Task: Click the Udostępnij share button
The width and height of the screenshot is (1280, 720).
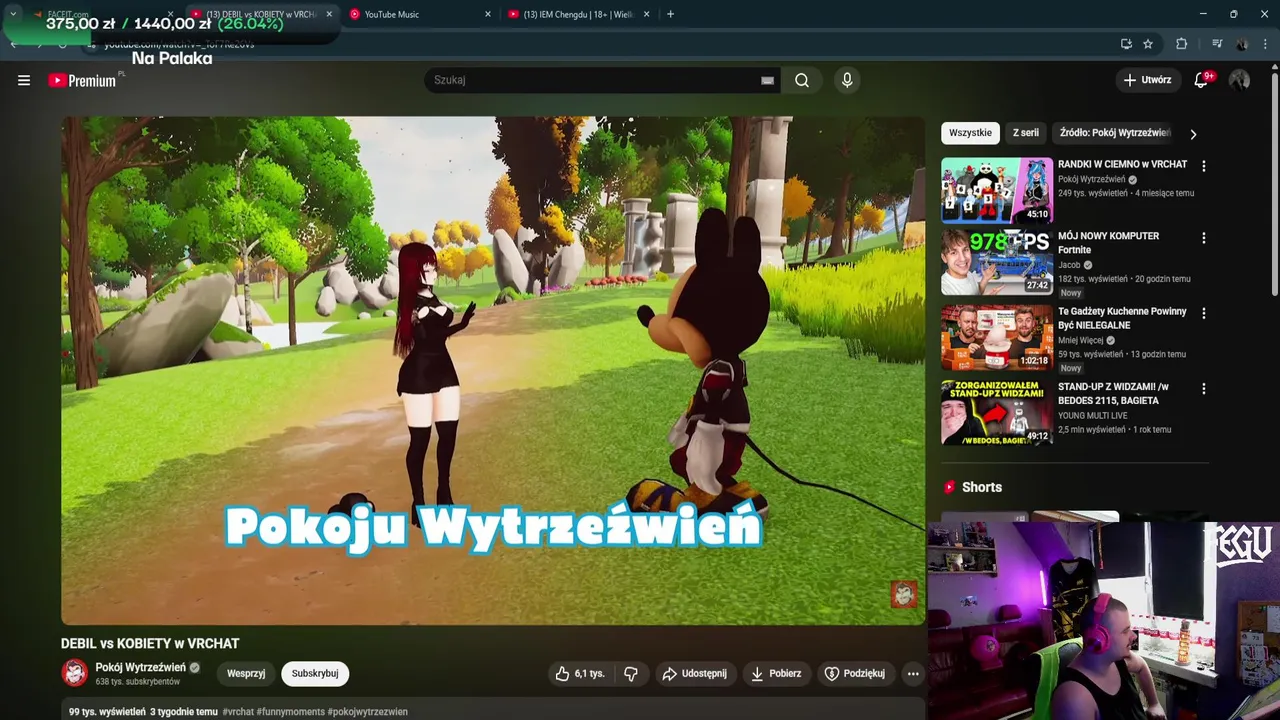Action: (x=695, y=674)
